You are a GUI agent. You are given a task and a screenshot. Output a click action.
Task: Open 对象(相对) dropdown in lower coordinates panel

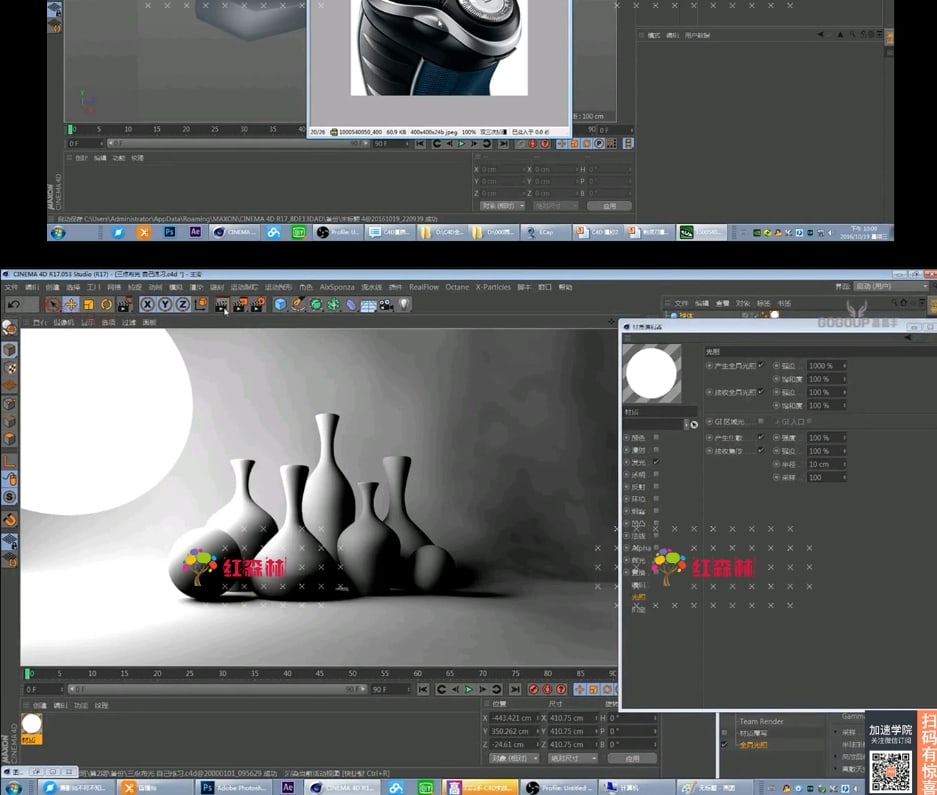pos(514,758)
